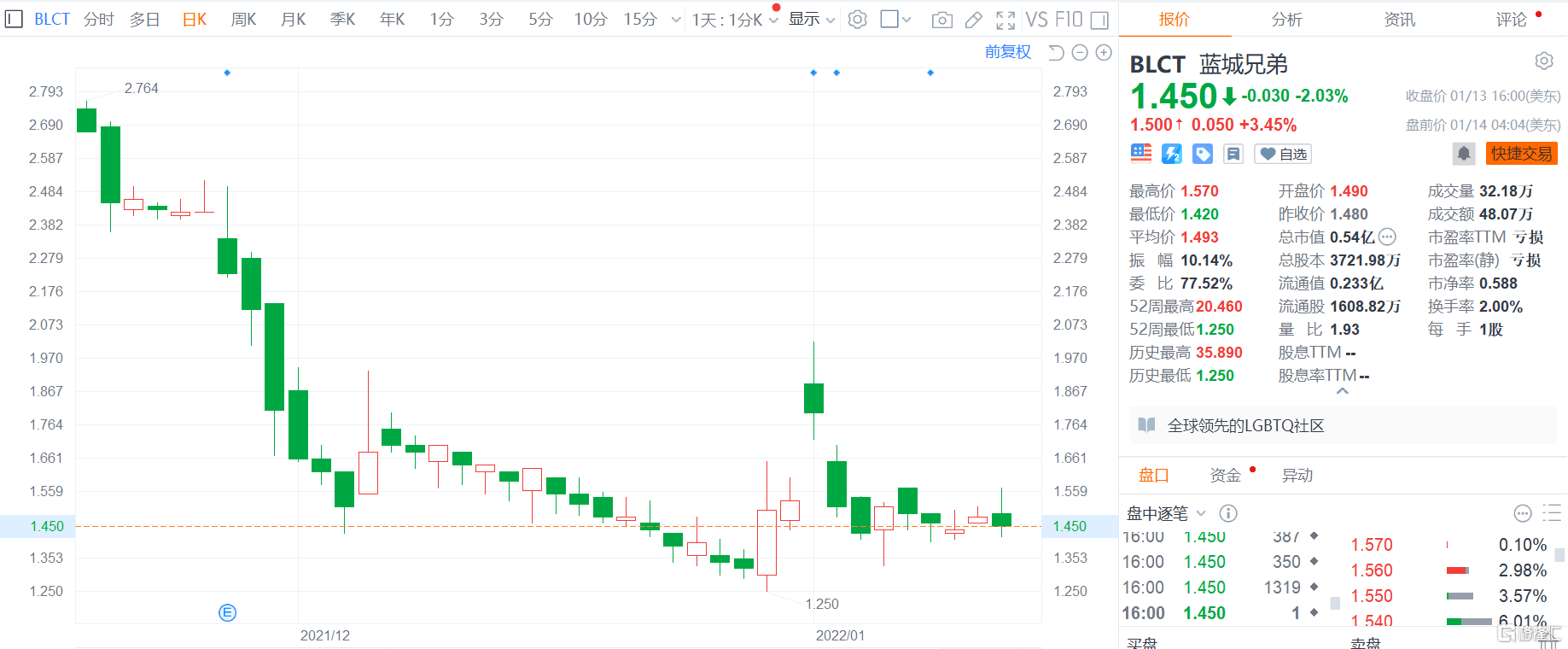The height and width of the screenshot is (649, 1568).
Task: Toggle 自选 watchlist favorite
Action: click(1283, 154)
